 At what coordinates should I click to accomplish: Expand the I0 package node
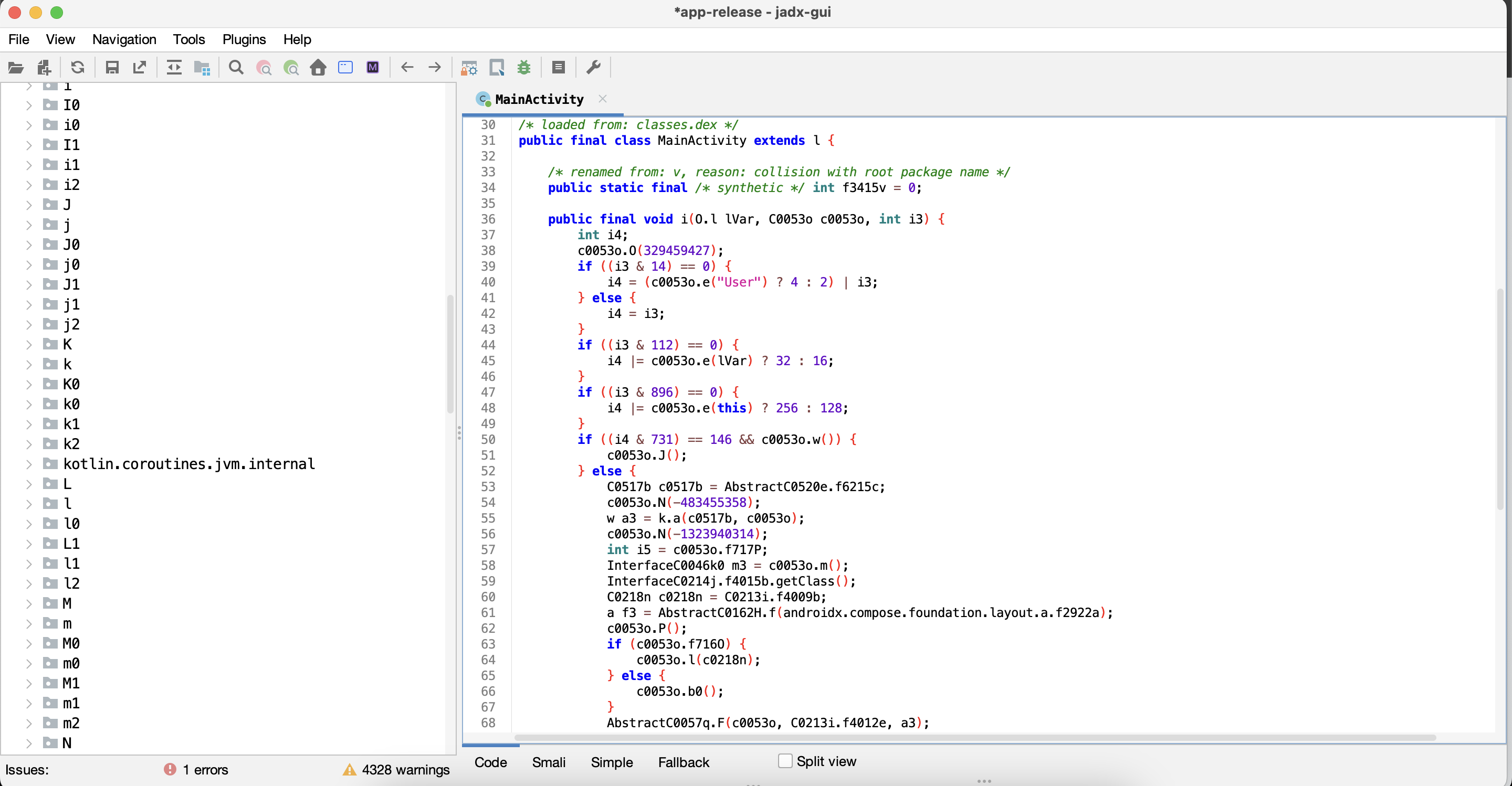point(29,105)
